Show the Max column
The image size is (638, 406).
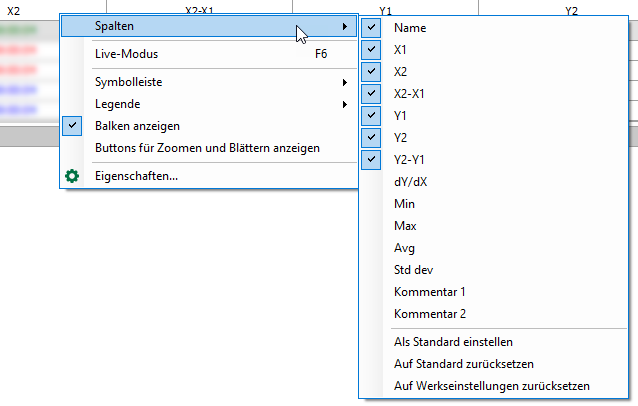click(405, 225)
